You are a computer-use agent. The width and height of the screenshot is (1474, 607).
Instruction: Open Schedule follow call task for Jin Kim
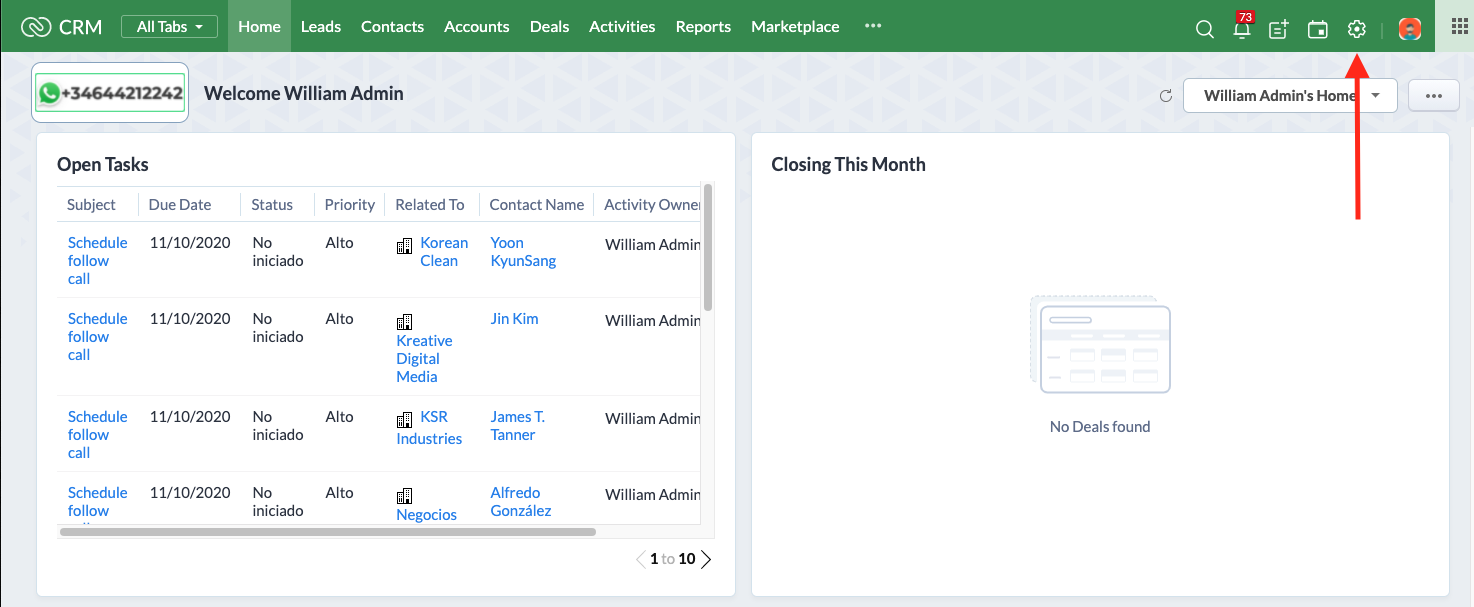tap(98, 337)
